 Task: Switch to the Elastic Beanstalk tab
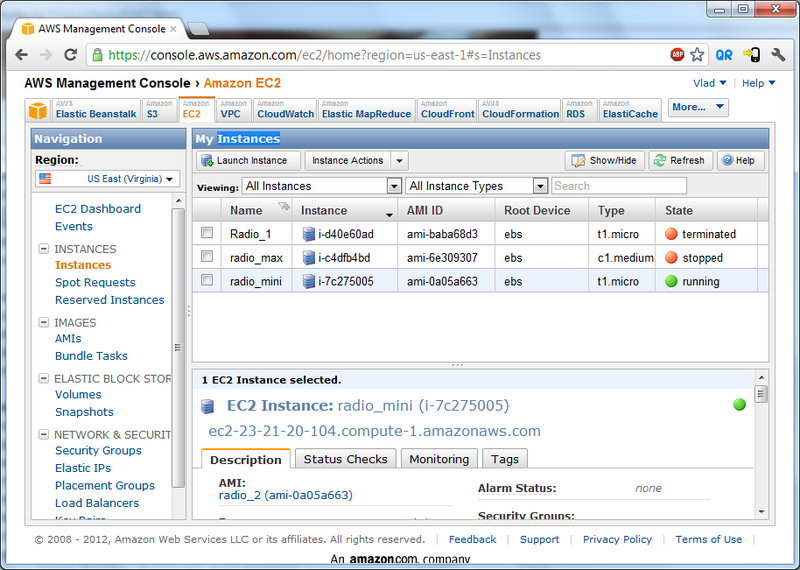click(x=96, y=110)
